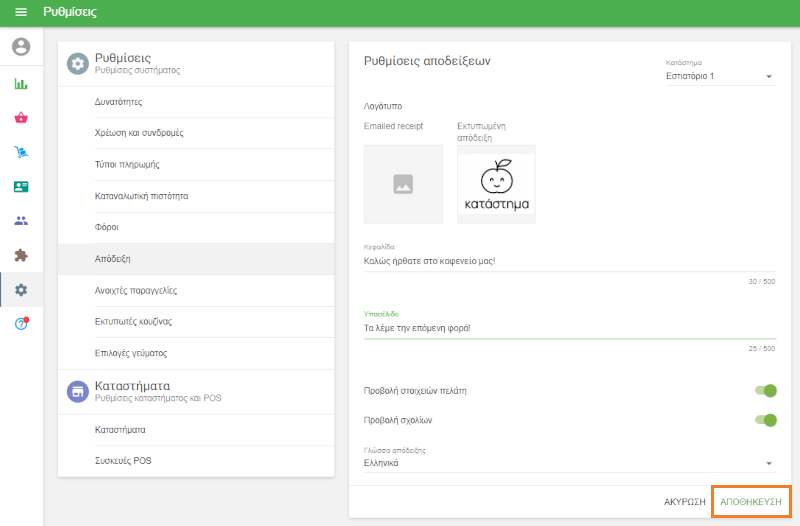Click the user account profile icon
800x526 pixels.
(x=21, y=47)
